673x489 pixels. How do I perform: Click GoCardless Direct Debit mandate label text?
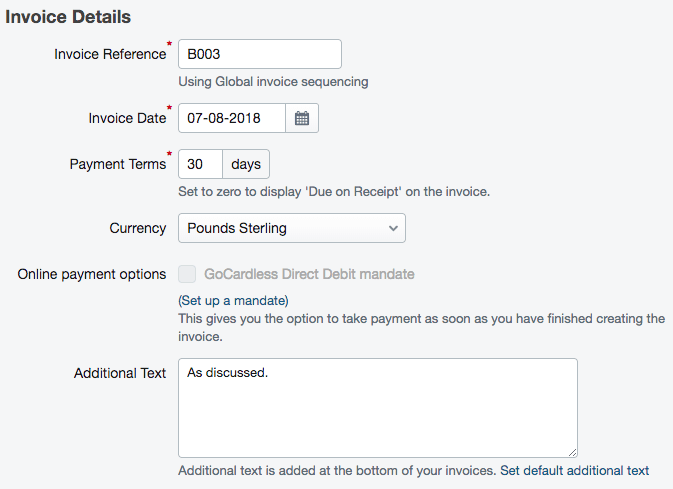[x=309, y=274]
